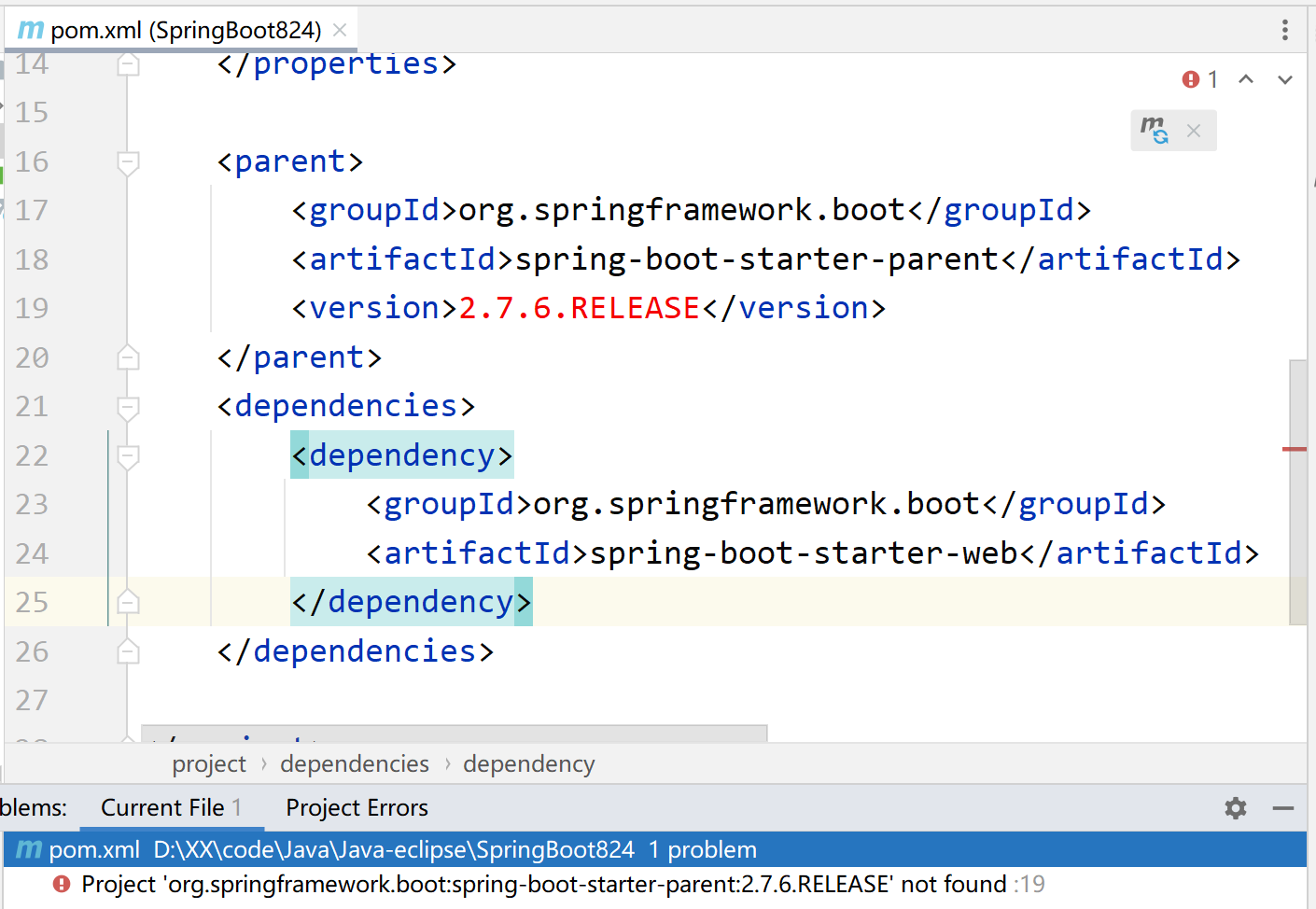Switch to the Project Errors tab
This screenshot has height=909, width=1316.
click(357, 807)
